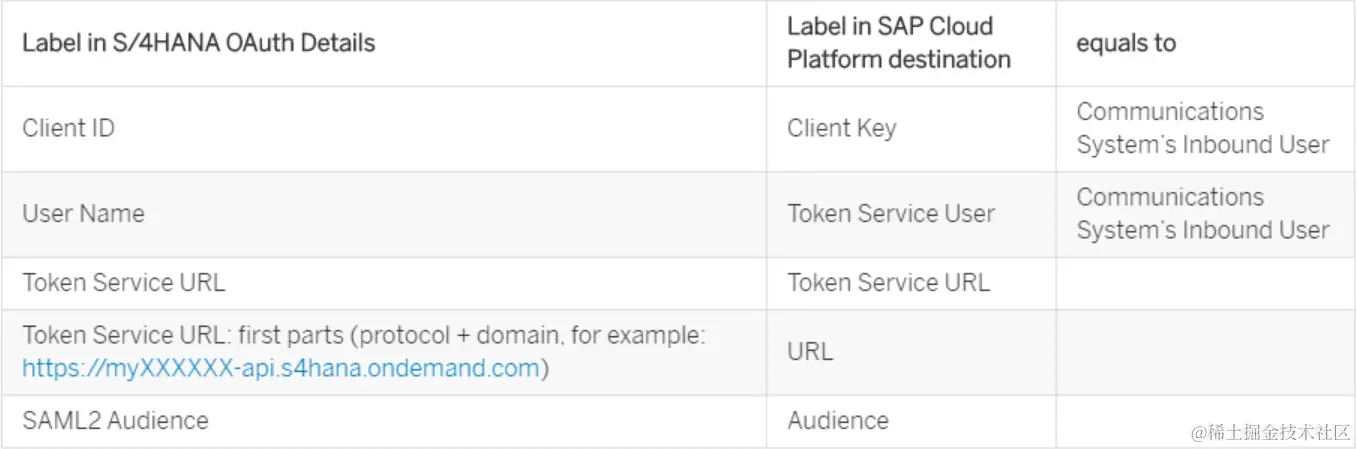Click "Token Service URL" in the SAP Cloud Platform column
The image size is (1357, 449).
[888, 283]
